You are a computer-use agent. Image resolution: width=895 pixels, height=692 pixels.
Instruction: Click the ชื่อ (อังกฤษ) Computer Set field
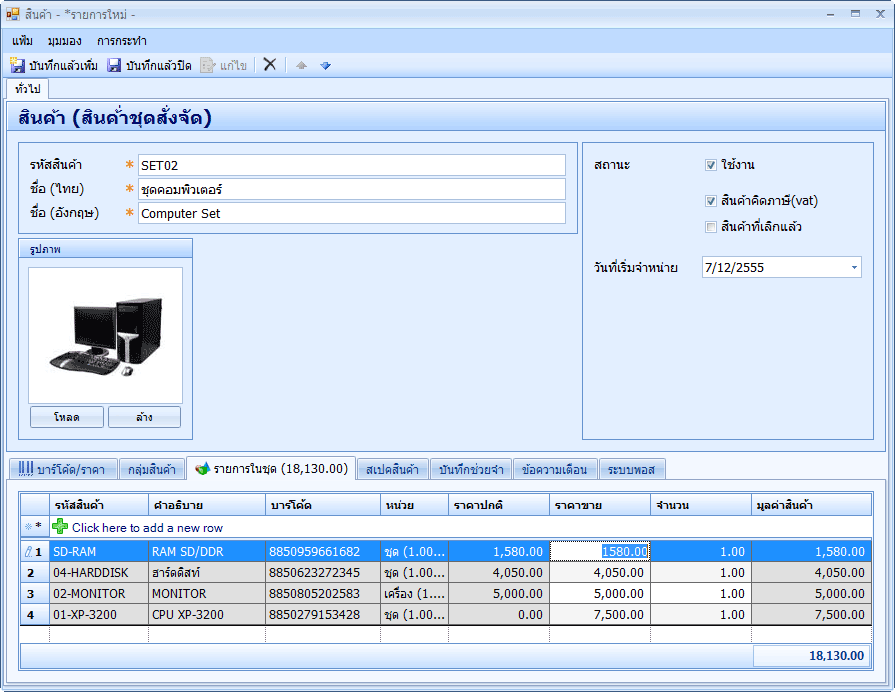pos(351,213)
